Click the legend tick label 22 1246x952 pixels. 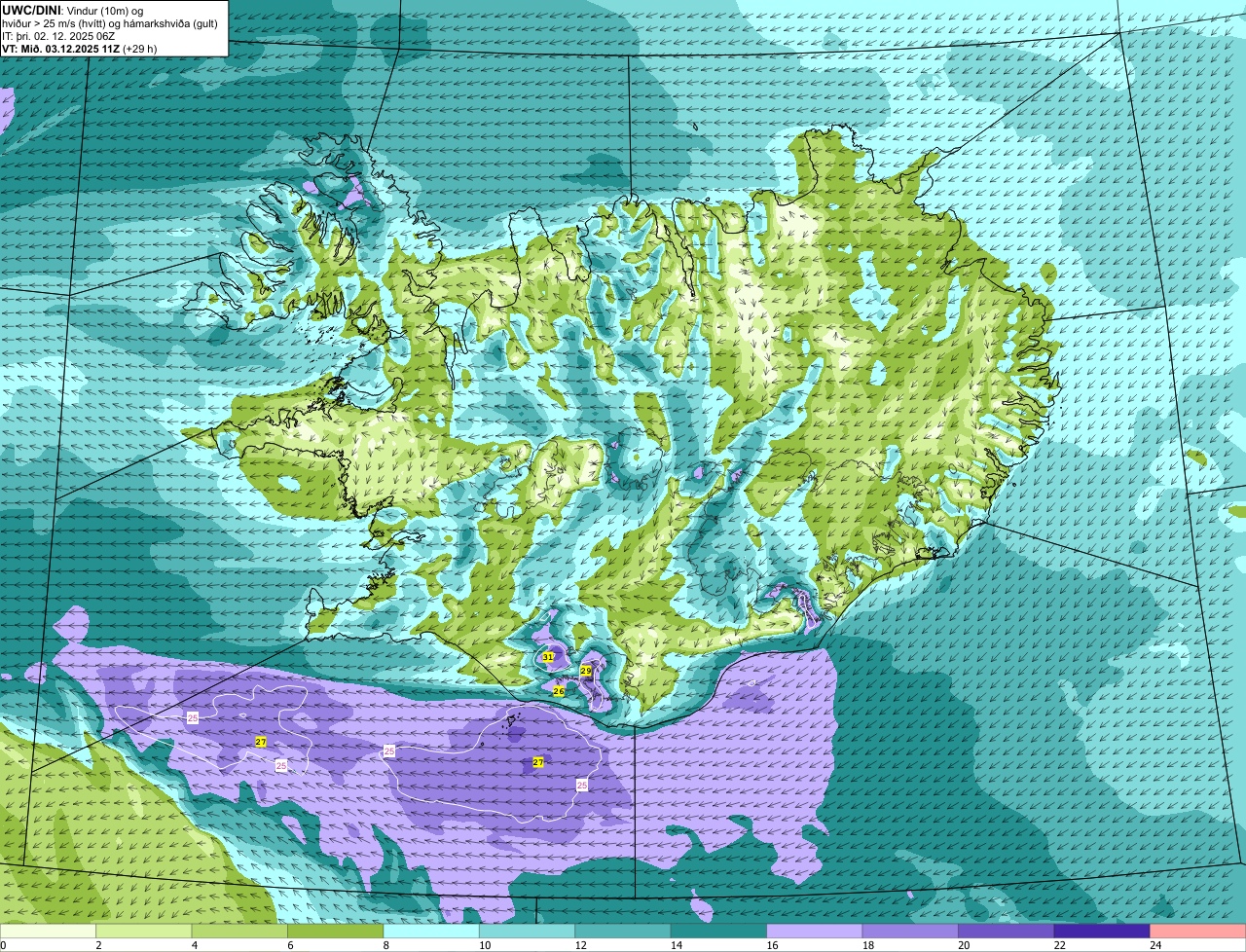click(1059, 945)
